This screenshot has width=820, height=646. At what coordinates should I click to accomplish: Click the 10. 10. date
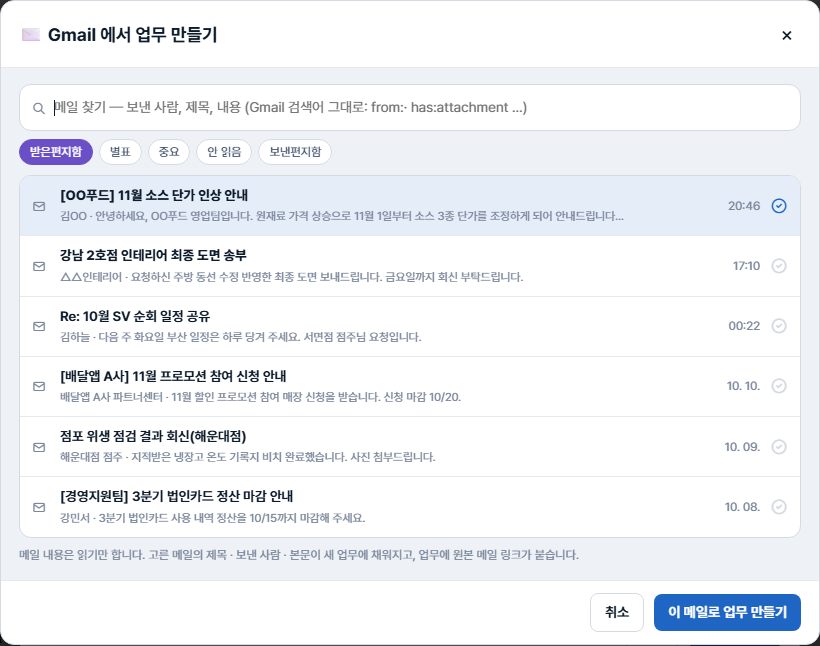pos(743,386)
